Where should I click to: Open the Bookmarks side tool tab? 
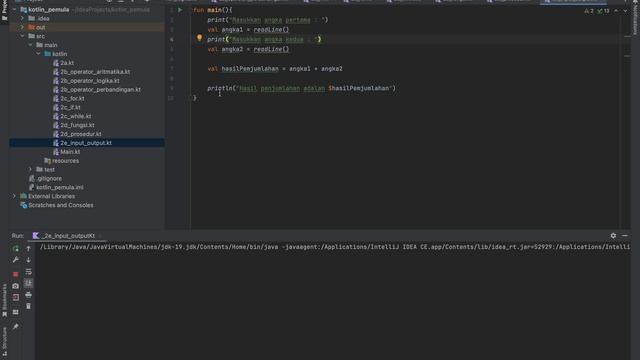[4, 300]
